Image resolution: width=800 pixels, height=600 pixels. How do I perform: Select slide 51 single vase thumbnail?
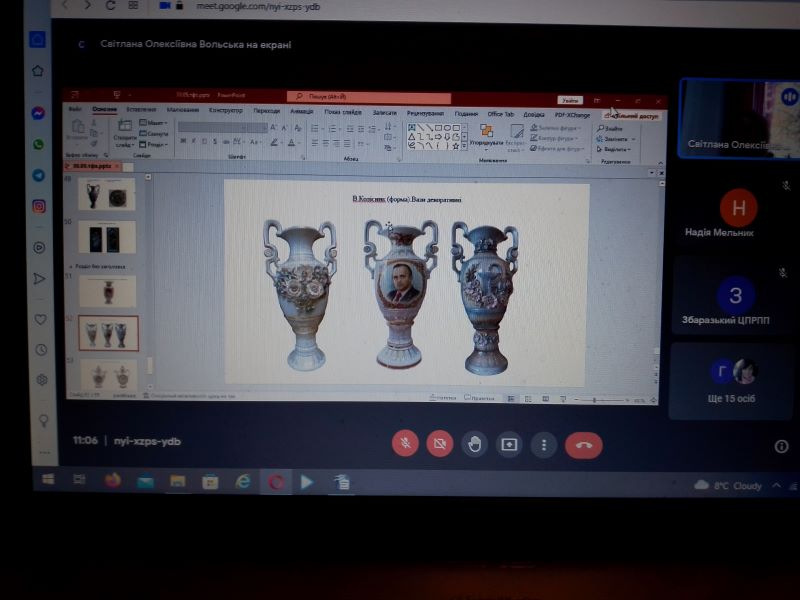[108, 291]
